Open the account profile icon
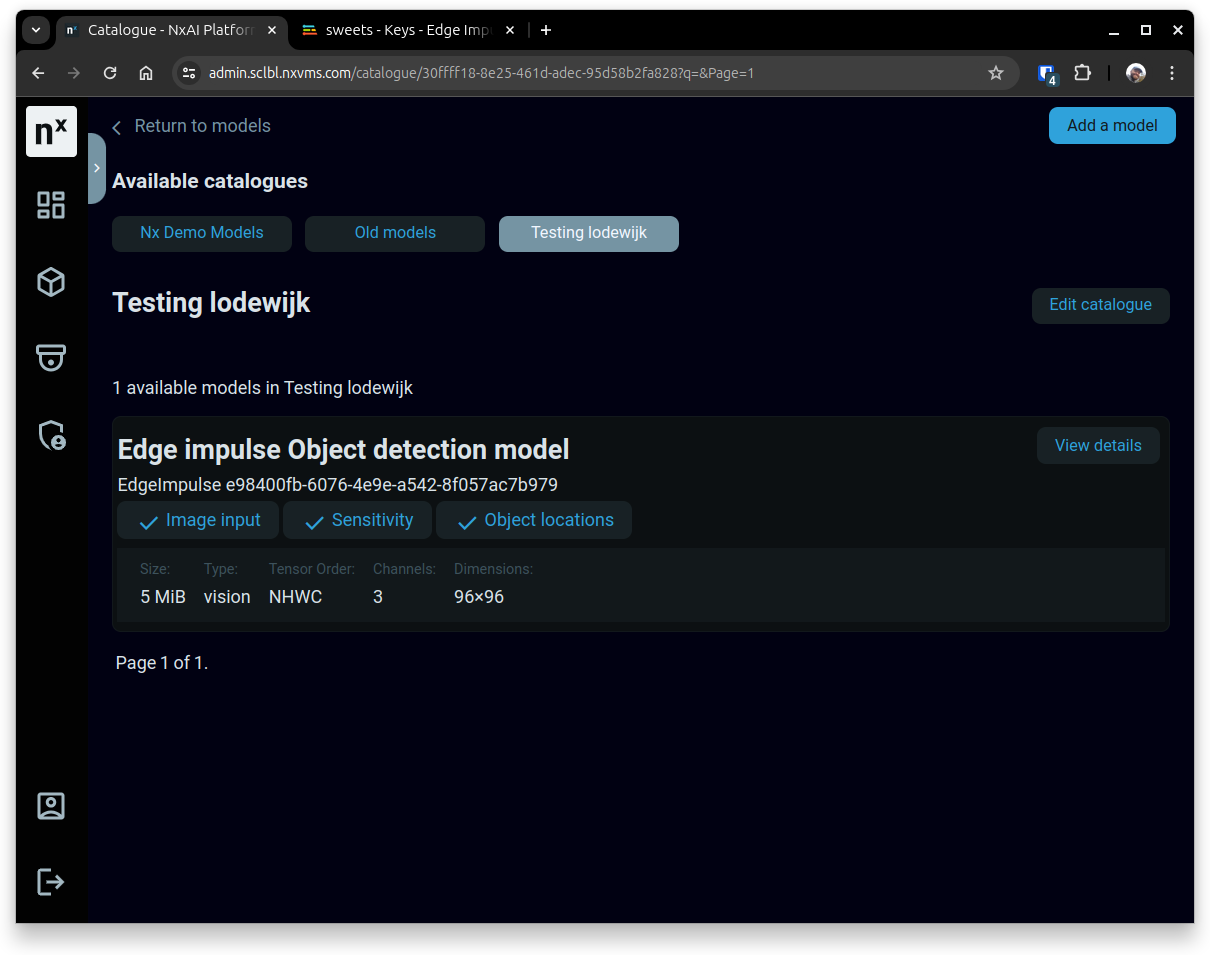The image size is (1210, 955). [x=51, y=806]
